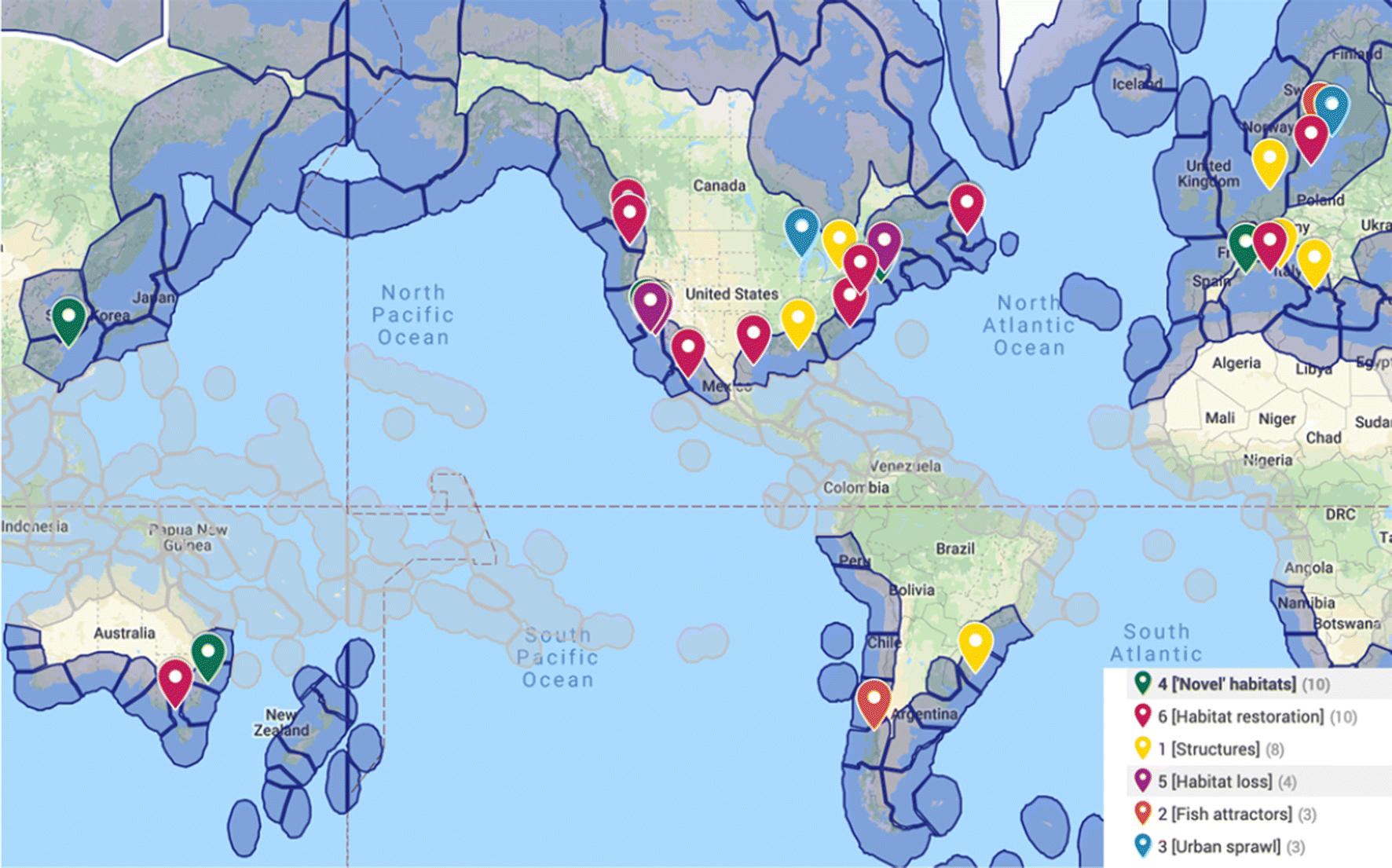Click the Algeria map label
Viewport: 1392px width, 868px height.
tap(1236, 363)
